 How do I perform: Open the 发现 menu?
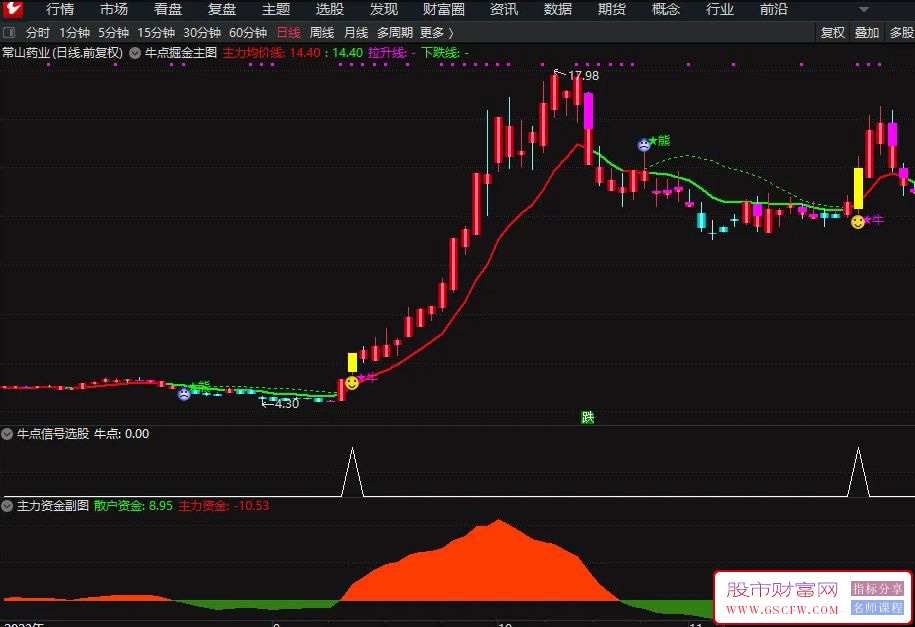[x=384, y=9]
